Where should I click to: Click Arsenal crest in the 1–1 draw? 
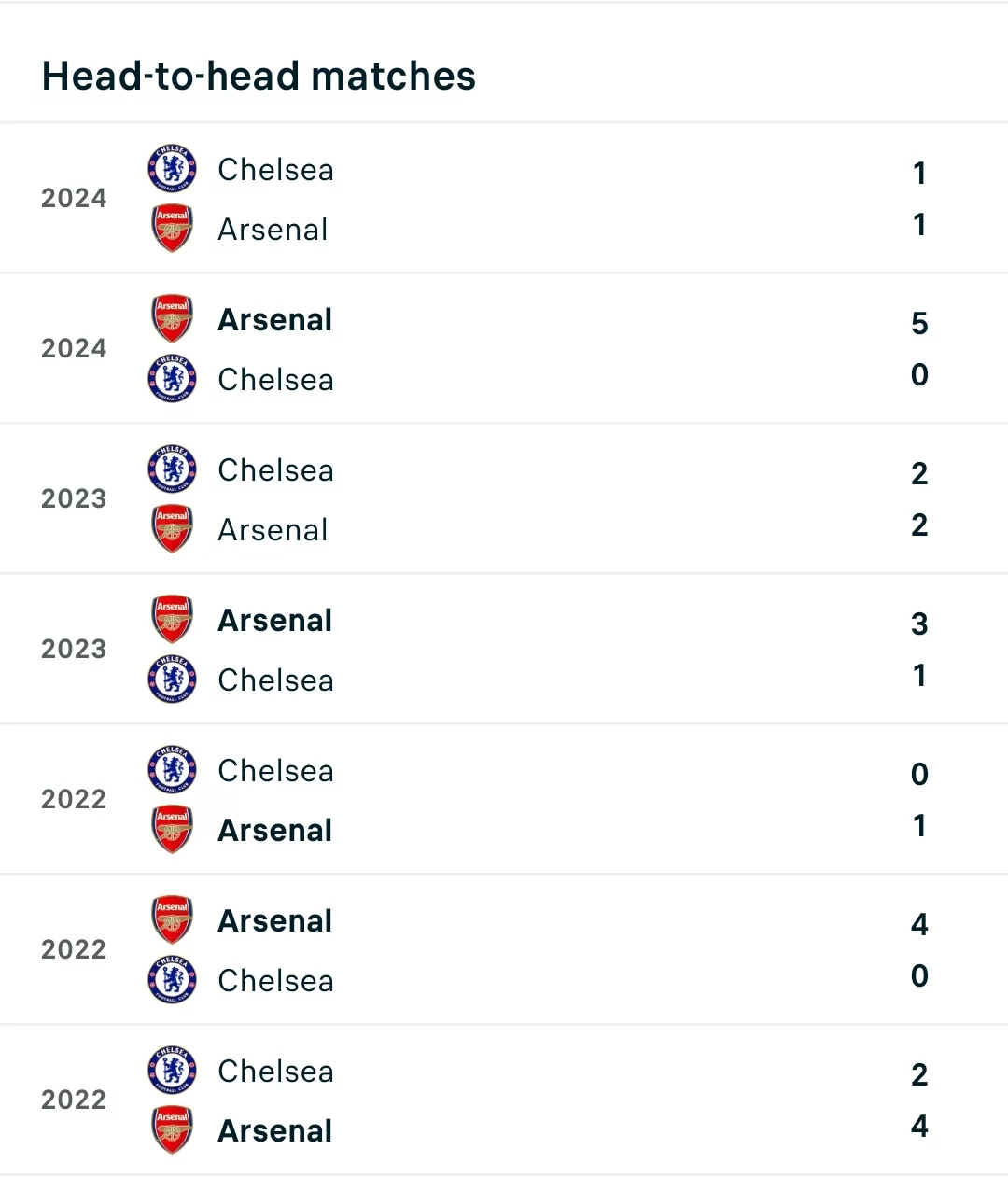(x=172, y=229)
